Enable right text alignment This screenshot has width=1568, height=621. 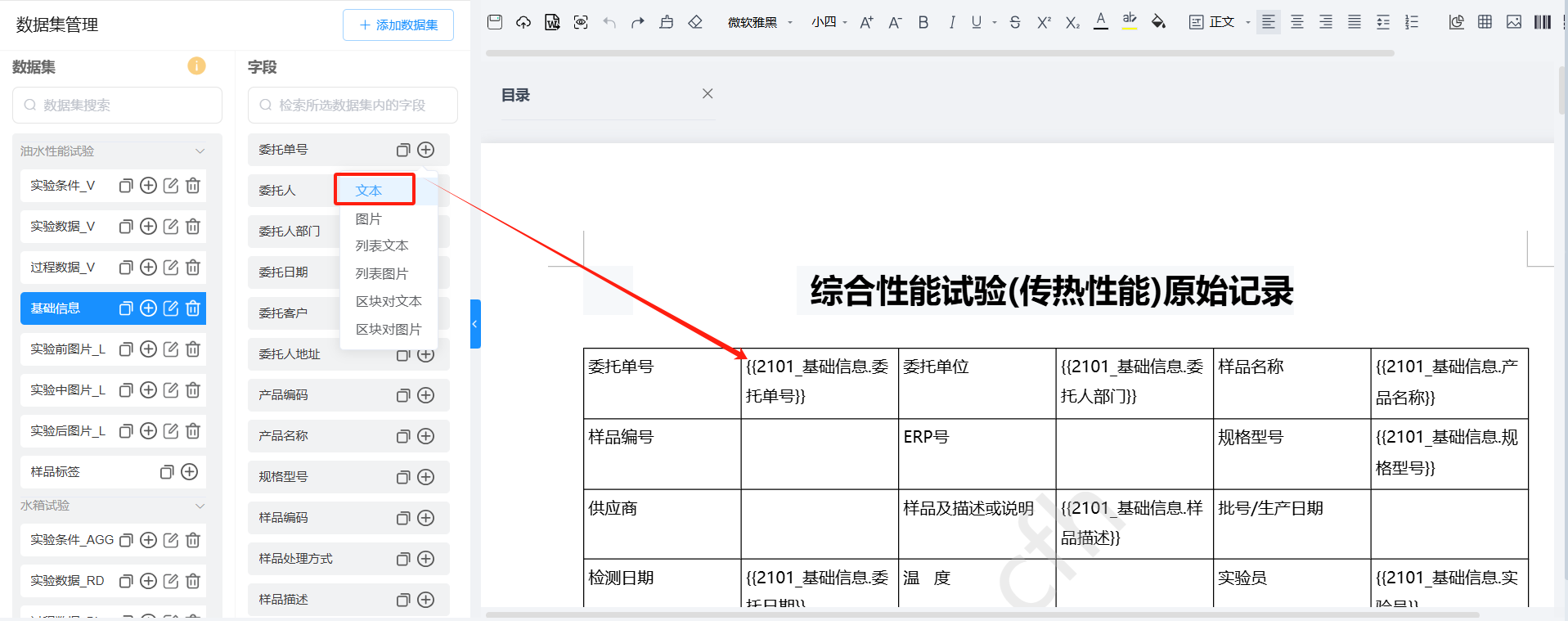(x=1326, y=22)
